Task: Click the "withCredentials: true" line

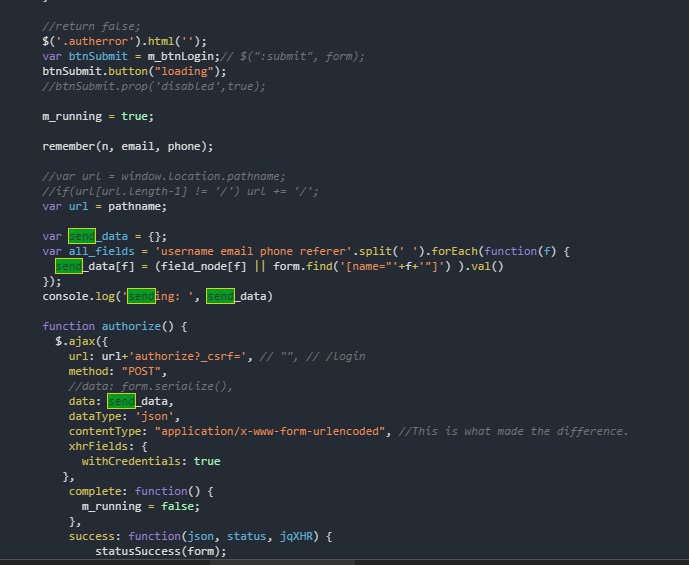Action: (x=151, y=461)
